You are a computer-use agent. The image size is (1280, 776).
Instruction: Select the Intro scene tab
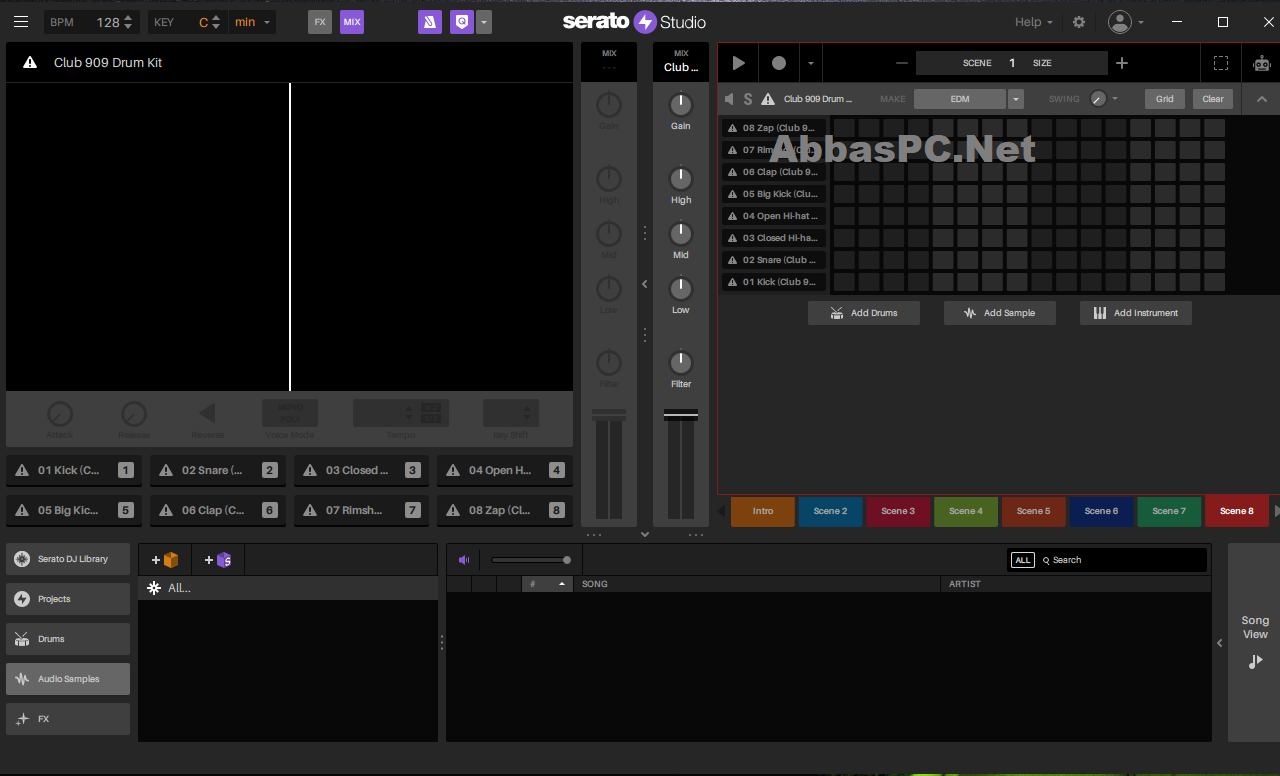[763, 511]
